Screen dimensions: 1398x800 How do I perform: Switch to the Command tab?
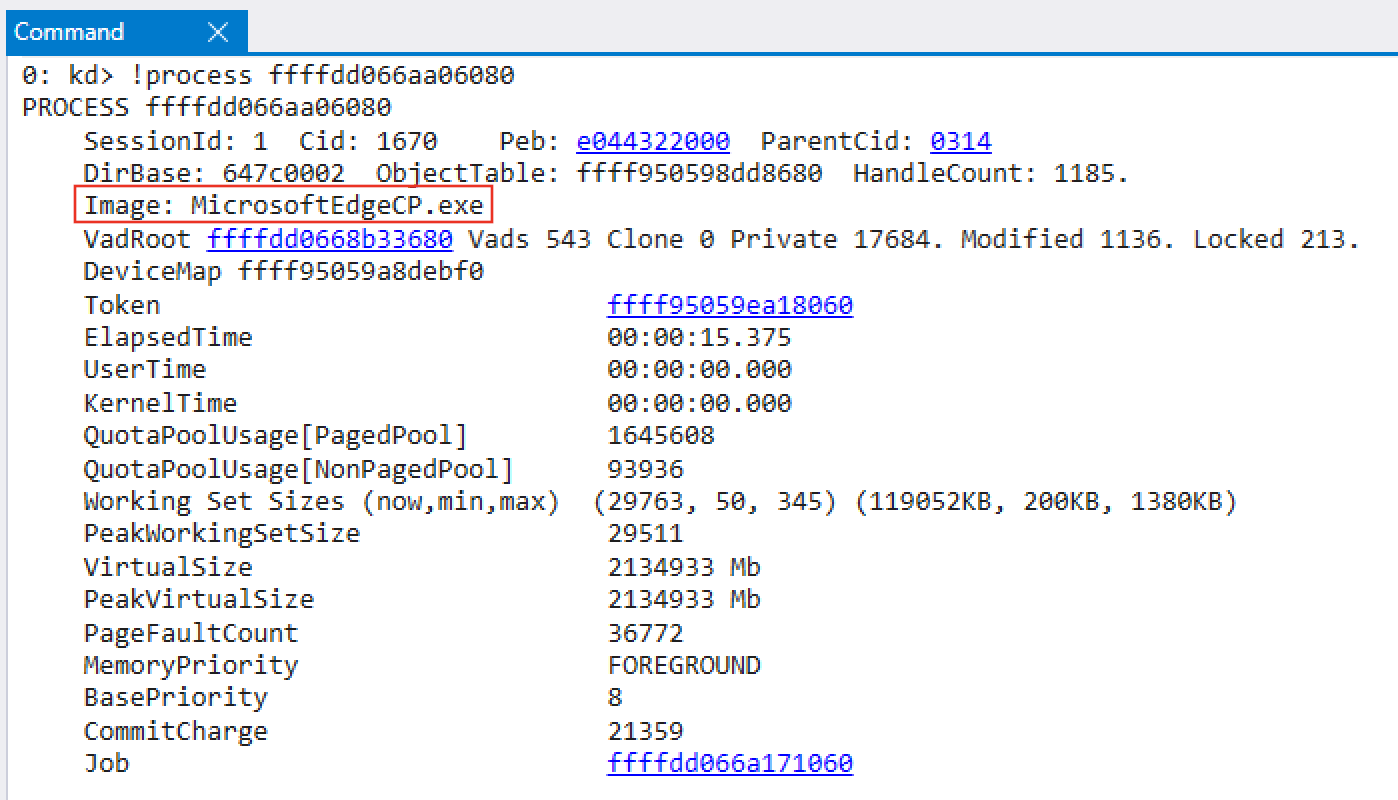tap(69, 32)
